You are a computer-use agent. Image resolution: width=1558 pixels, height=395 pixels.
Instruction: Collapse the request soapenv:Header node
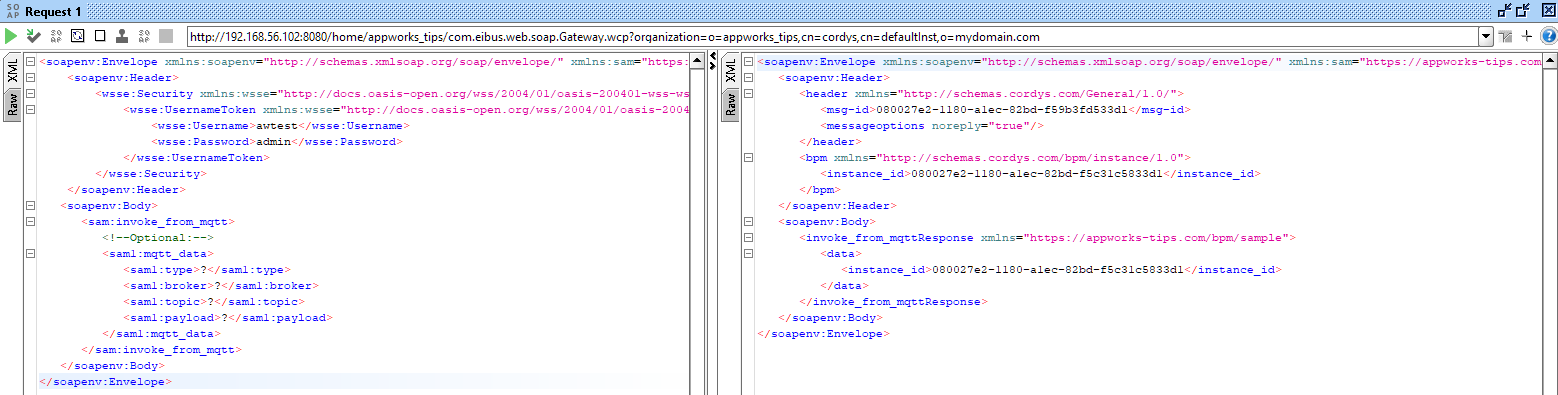tap(30, 78)
